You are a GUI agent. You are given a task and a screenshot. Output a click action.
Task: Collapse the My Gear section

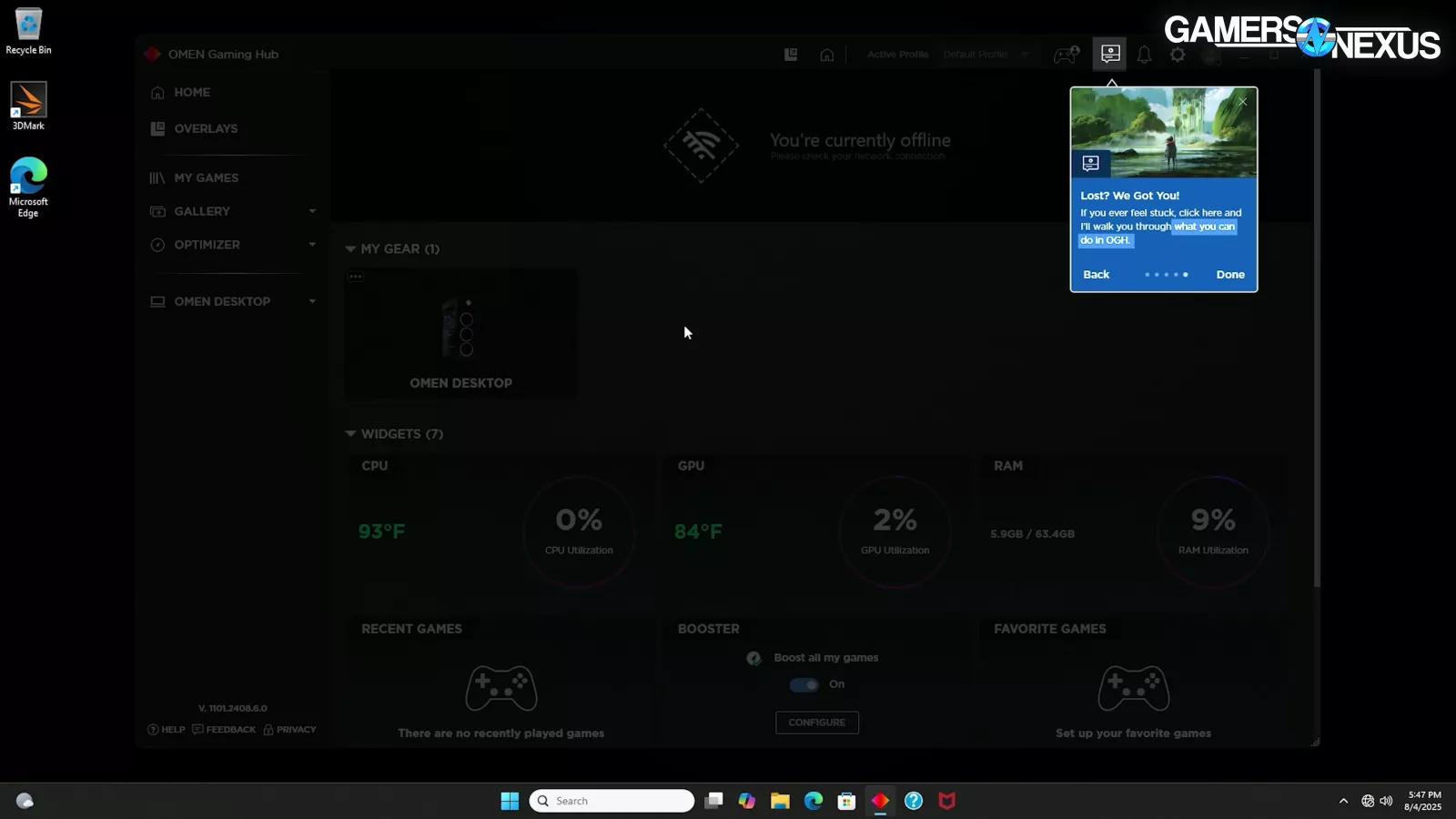(x=350, y=248)
